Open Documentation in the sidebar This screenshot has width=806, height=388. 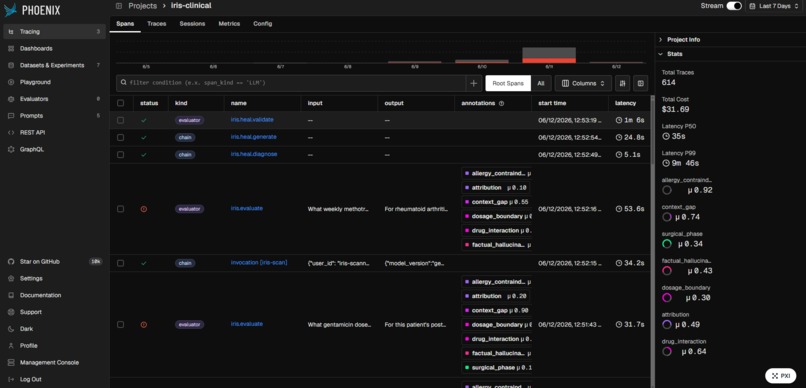(x=54, y=295)
